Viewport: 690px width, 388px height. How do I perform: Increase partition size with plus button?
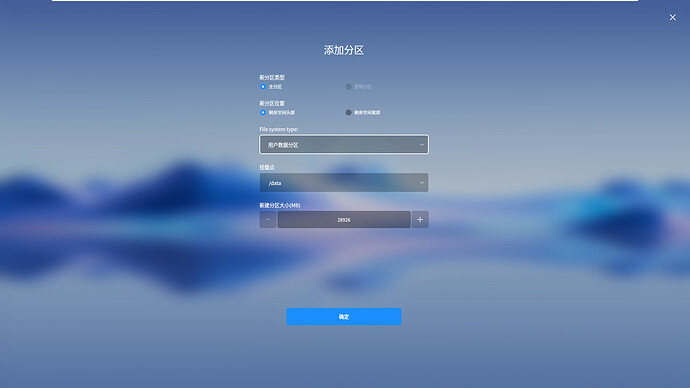(420, 220)
